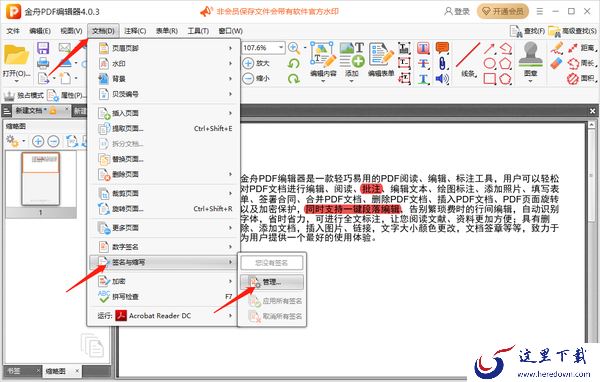Choose 加密 encryption menu entry

[x=165, y=281]
